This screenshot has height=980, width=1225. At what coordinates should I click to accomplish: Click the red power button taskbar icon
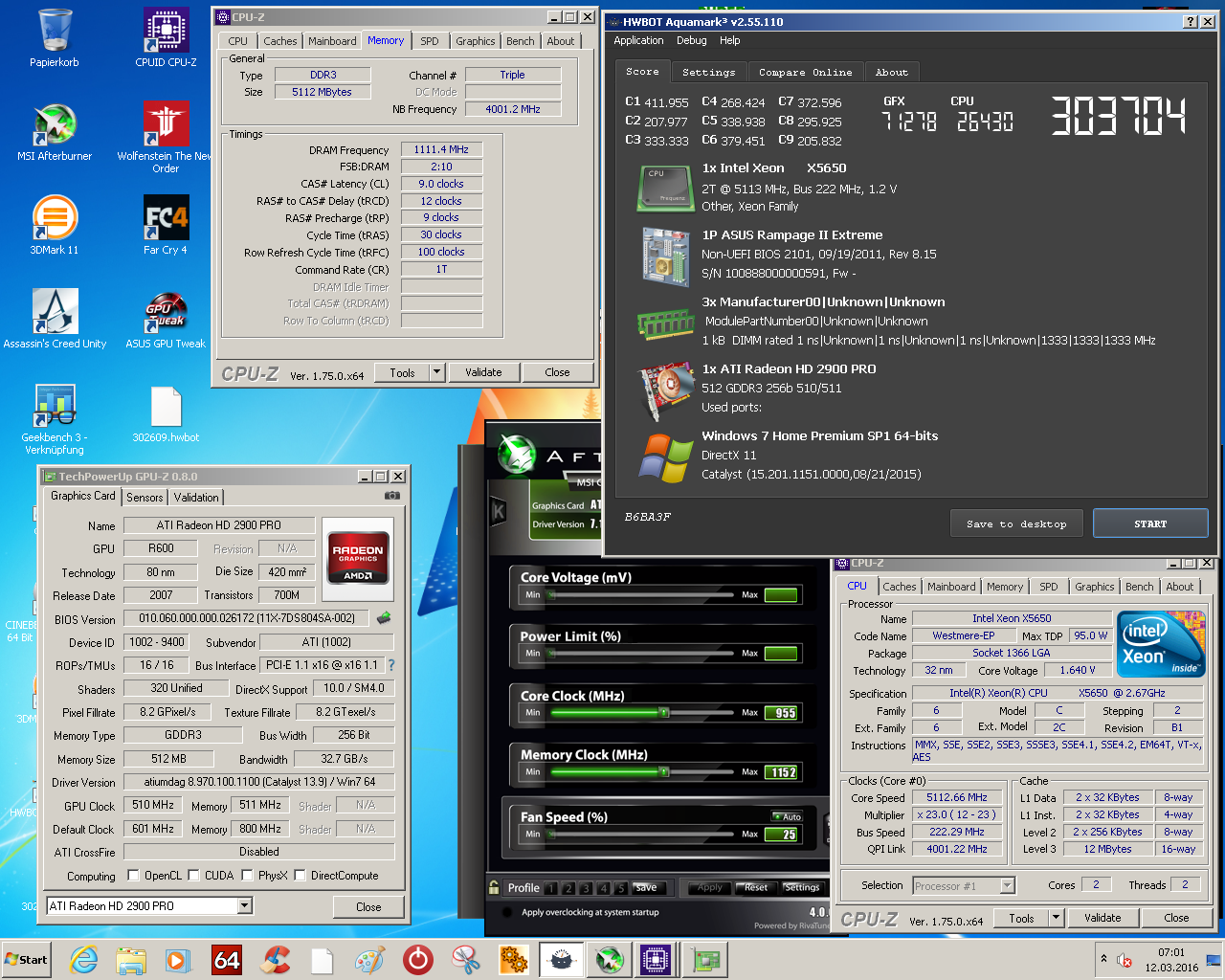[418, 960]
